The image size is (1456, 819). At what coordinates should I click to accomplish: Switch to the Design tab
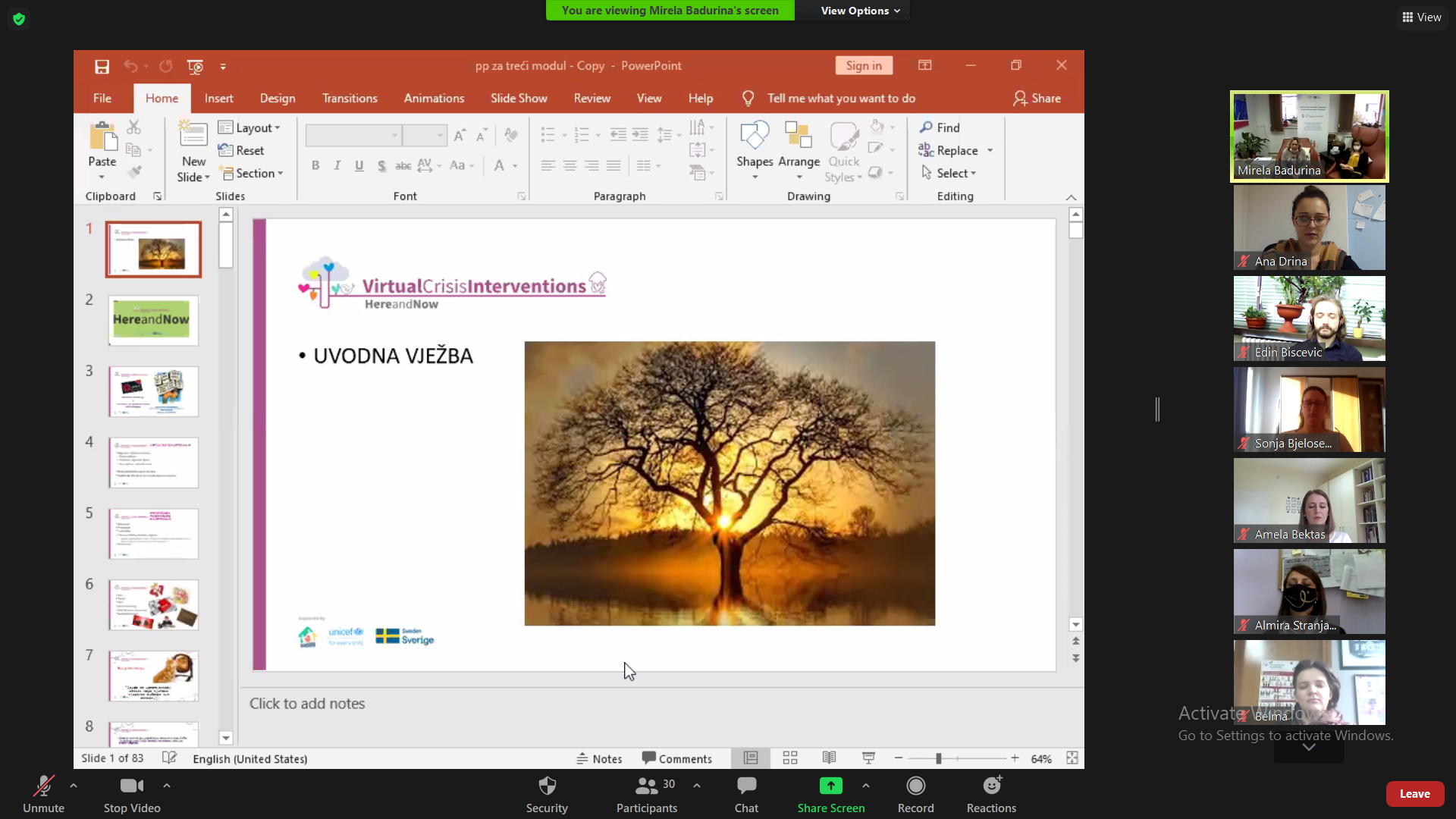click(278, 99)
